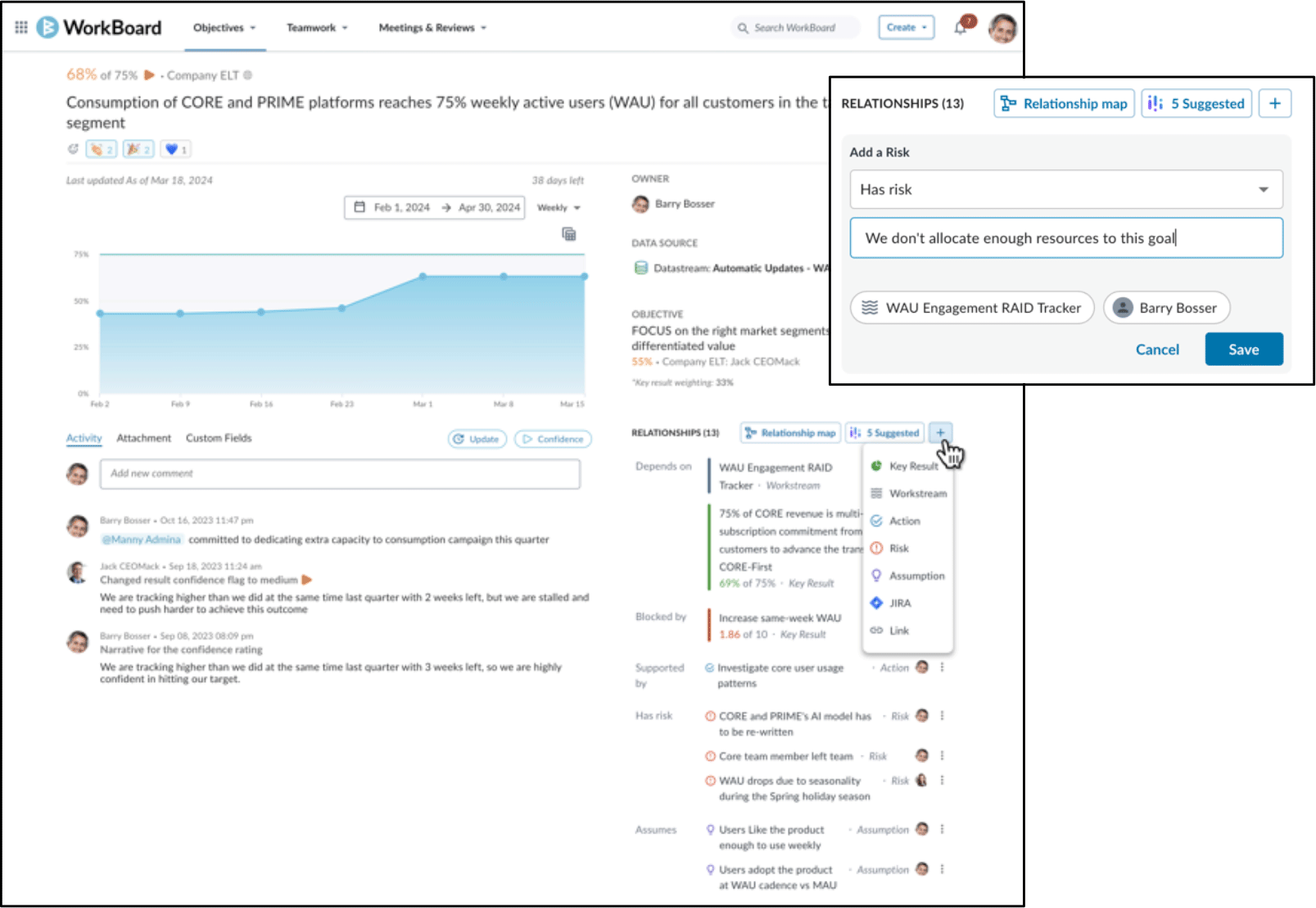Open the Teamwork menu
The width and height of the screenshot is (1316, 908).
pyautogui.click(x=317, y=28)
